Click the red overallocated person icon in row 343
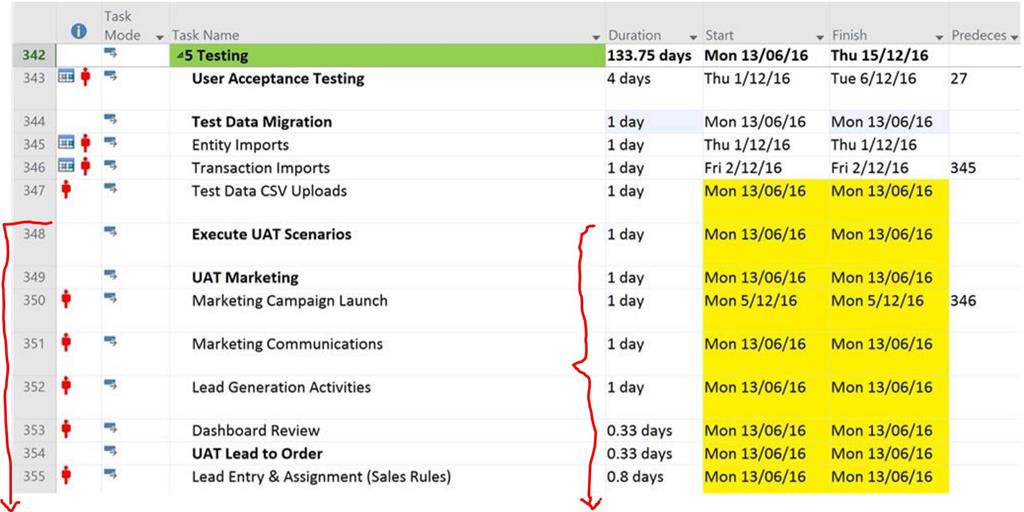 click(x=86, y=78)
